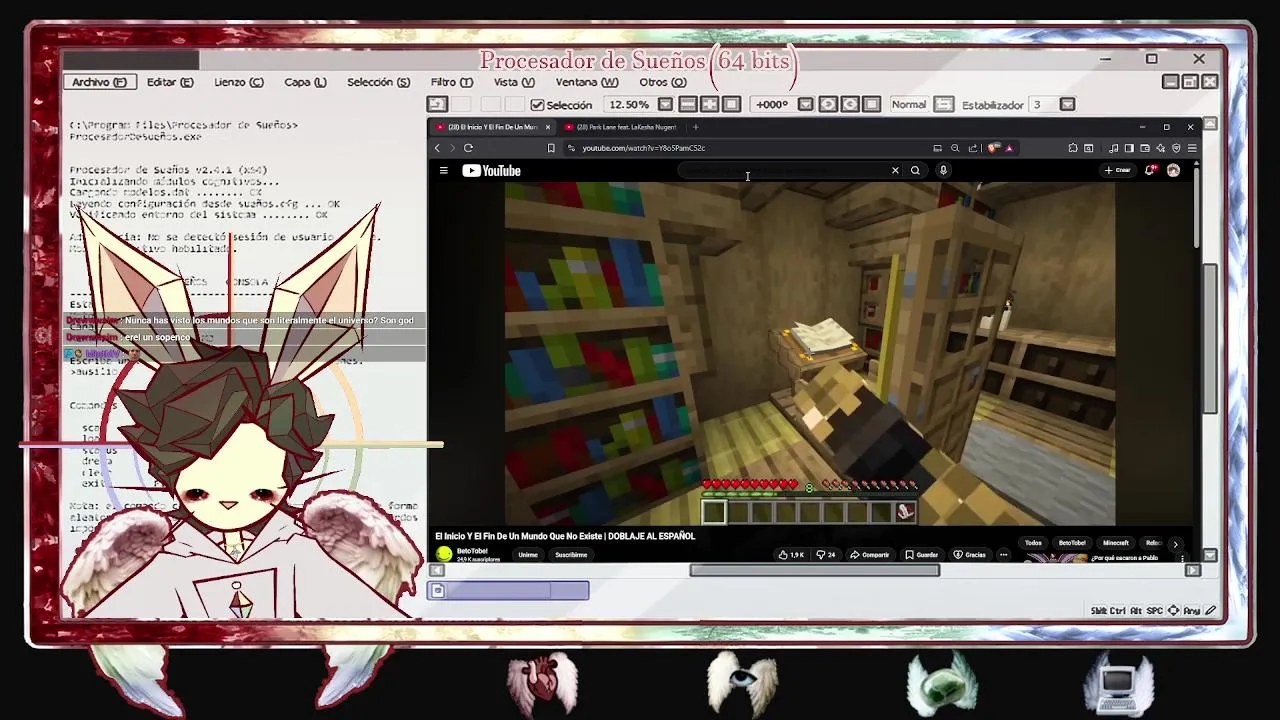Click the YouTube logo
1280x720 pixels.
(x=492, y=171)
